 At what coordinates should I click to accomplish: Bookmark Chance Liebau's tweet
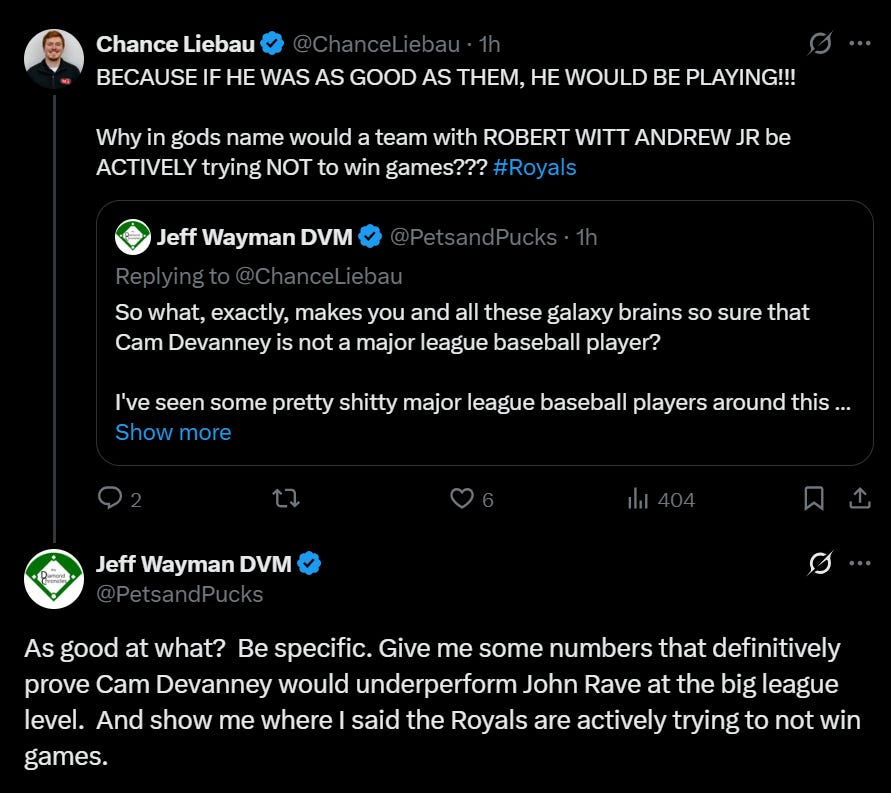point(814,498)
